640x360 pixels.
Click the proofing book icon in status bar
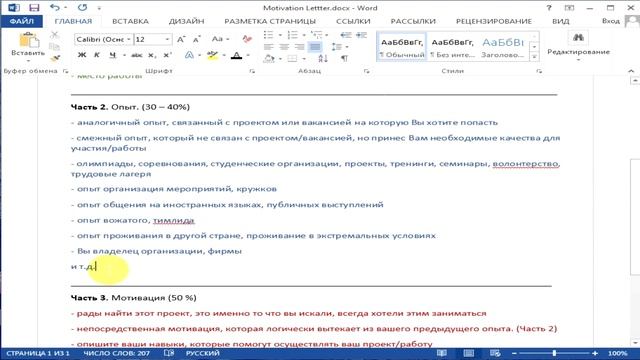169,353
